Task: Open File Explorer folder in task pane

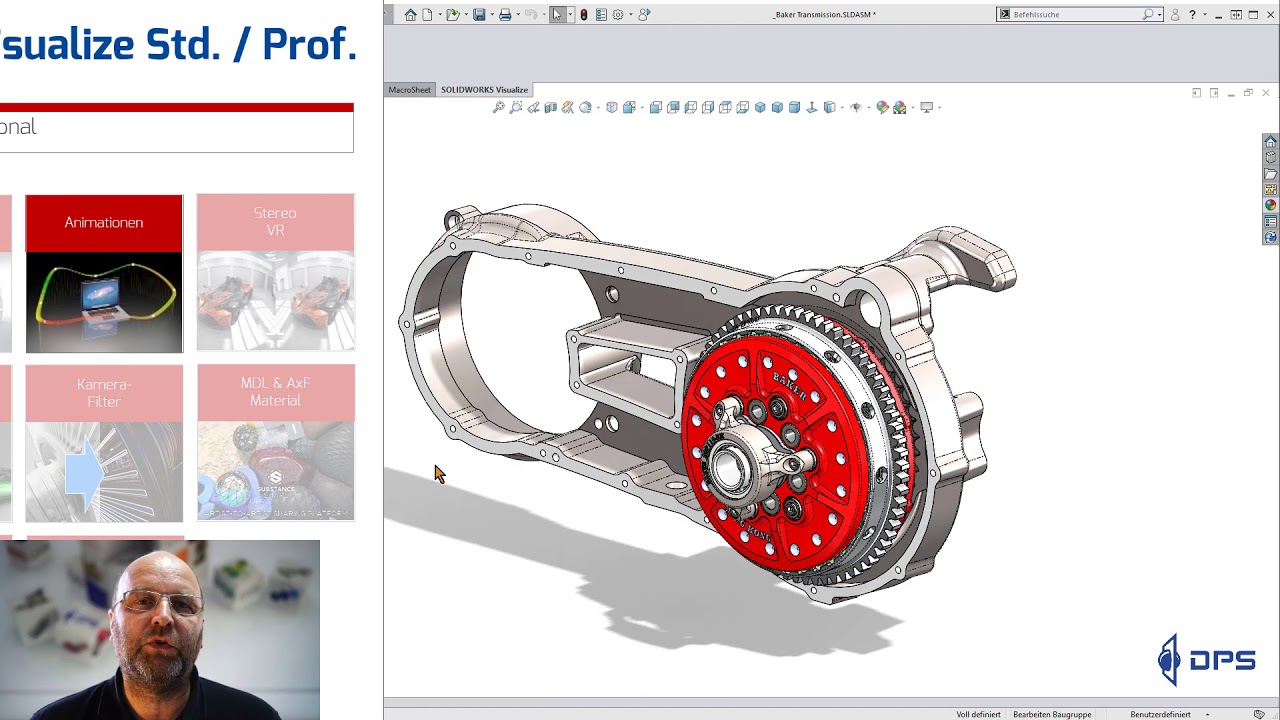Action: [1270, 173]
